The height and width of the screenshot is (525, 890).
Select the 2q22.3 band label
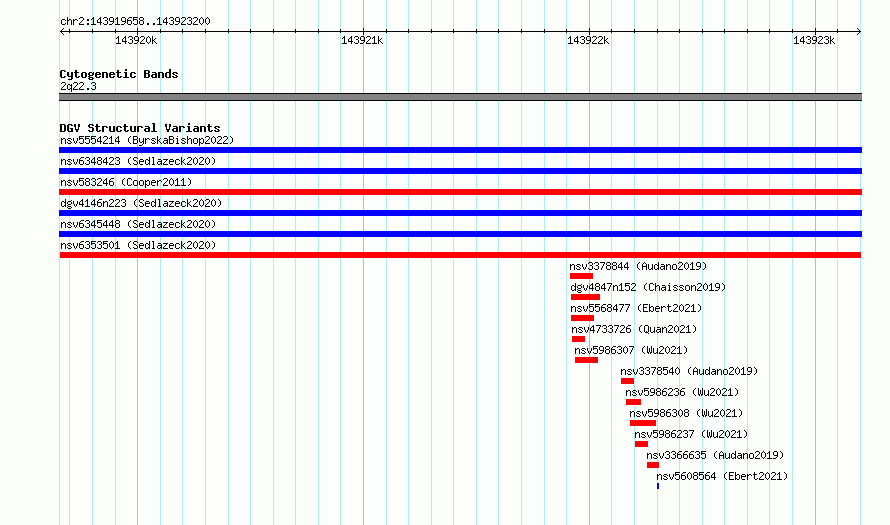click(x=78, y=86)
